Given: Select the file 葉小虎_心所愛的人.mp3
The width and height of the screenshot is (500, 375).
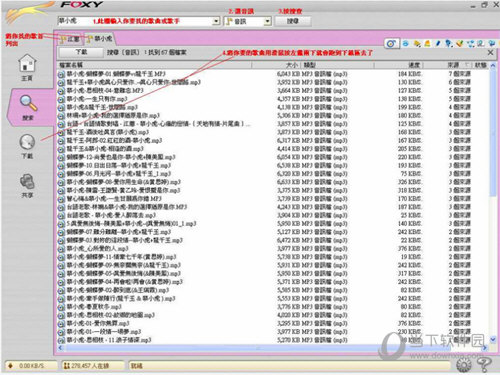Looking at the screenshot, I should coord(97,249).
